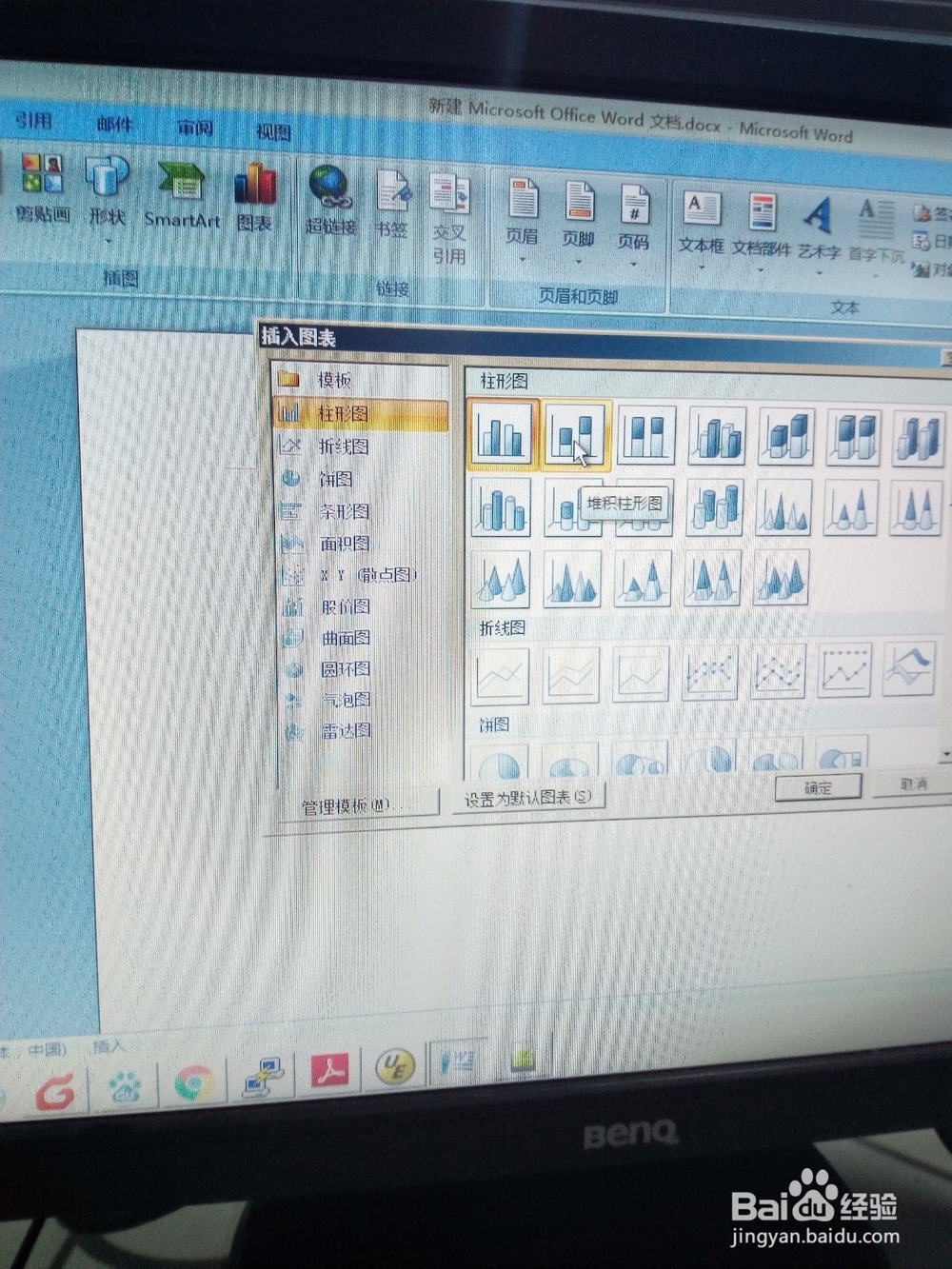This screenshot has width=952, height=1269.
Task: Open Sogou browser icon in taskbar
Action: click(x=54, y=1092)
